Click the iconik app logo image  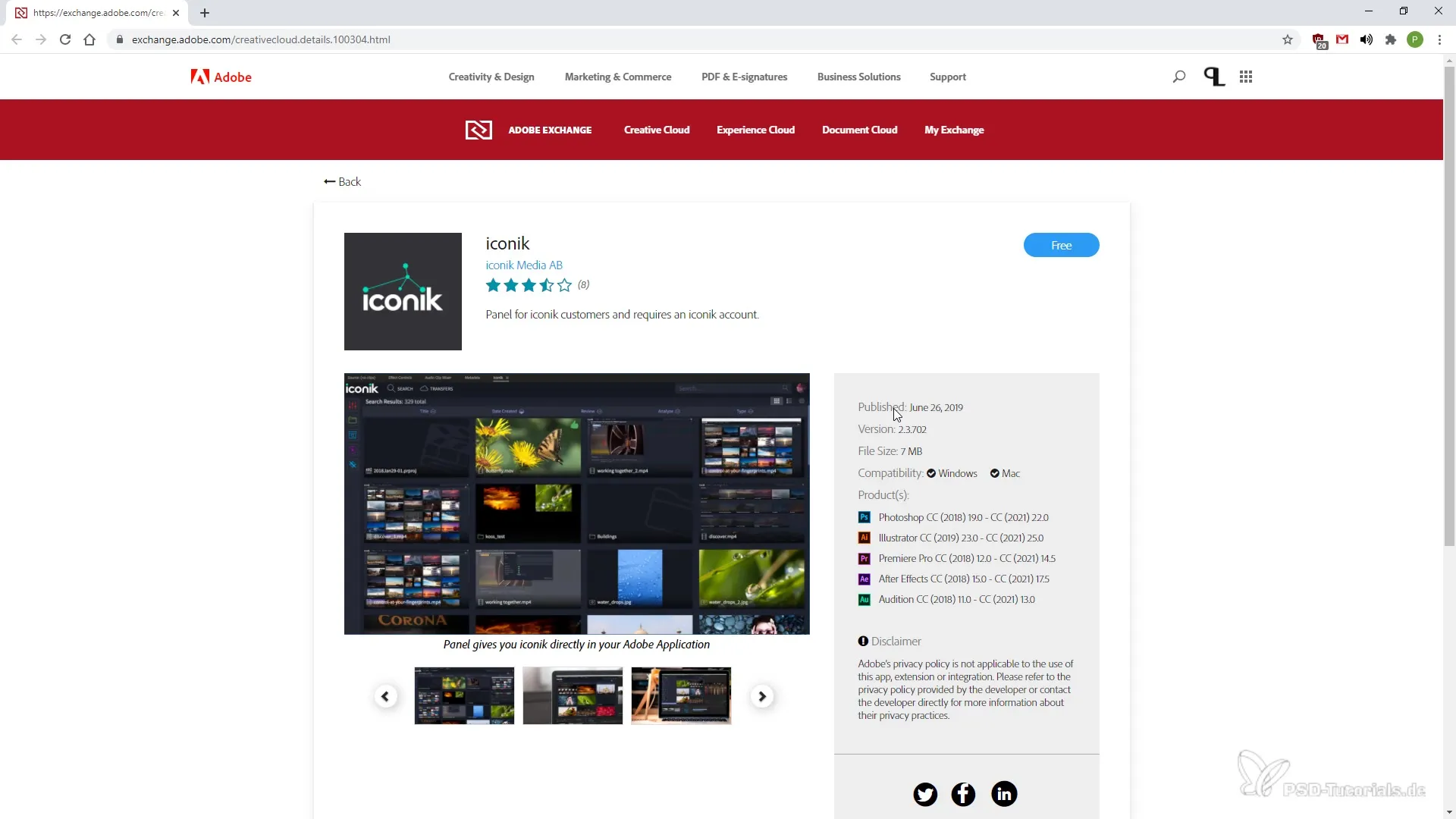pos(403,291)
